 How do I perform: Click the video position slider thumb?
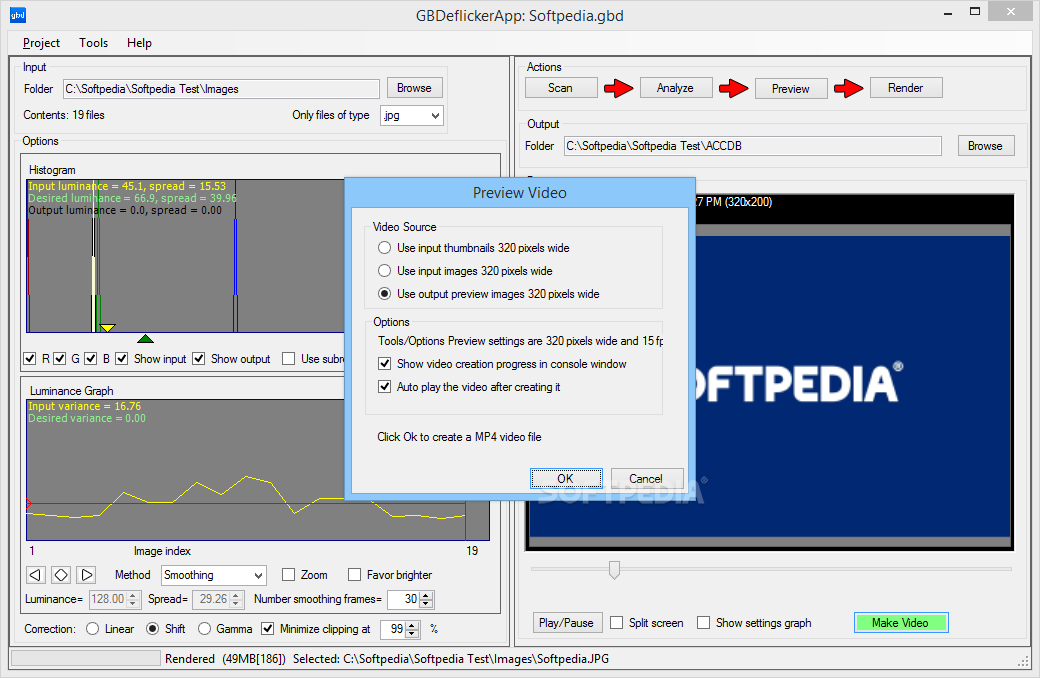[614, 569]
